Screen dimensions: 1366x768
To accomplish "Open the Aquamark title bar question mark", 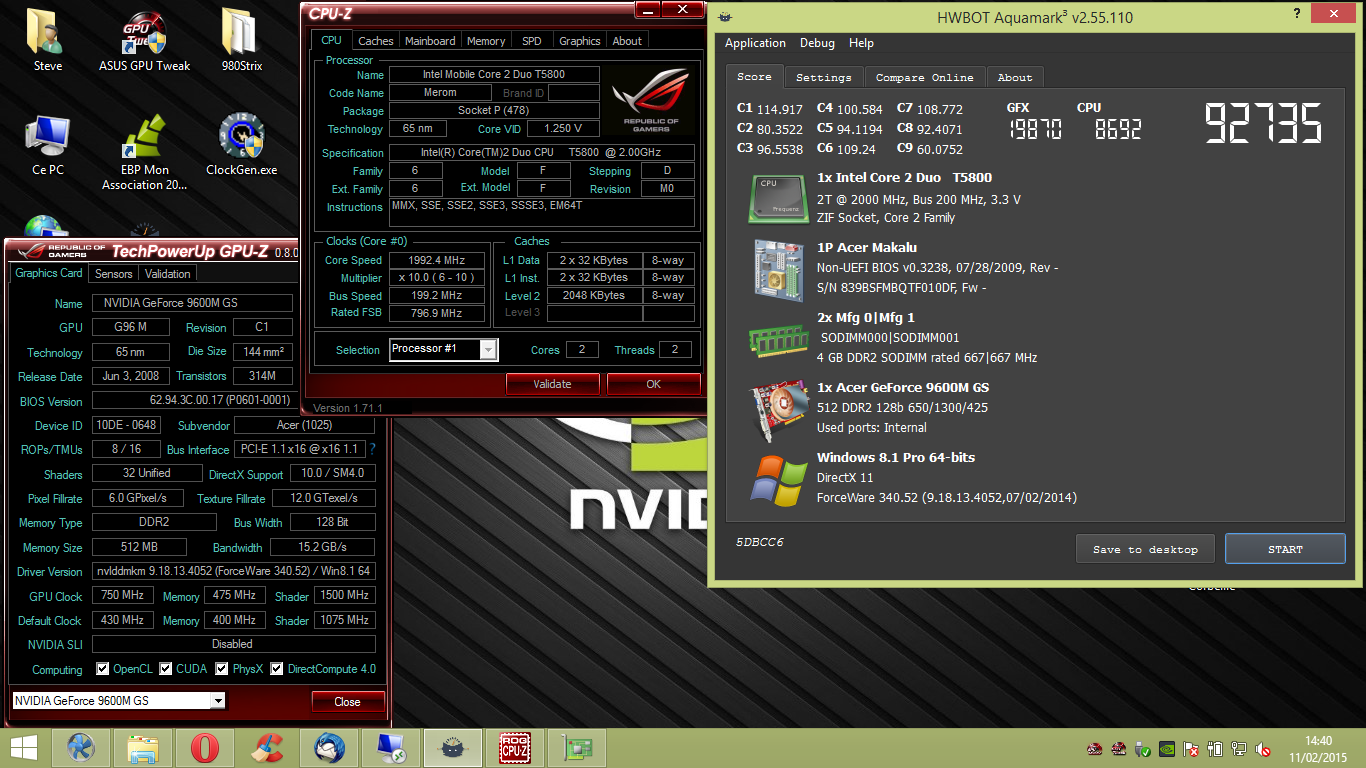I will (x=1297, y=15).
